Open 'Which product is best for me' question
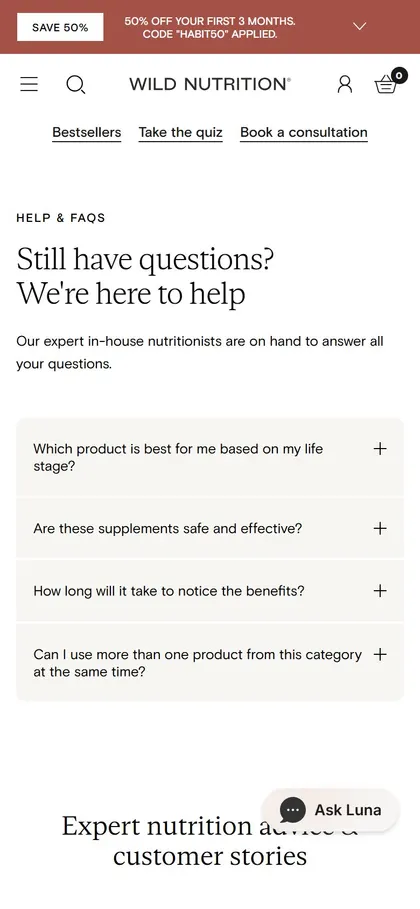The image size is (420, 909). pyautogui.click(x=178, y=457)
